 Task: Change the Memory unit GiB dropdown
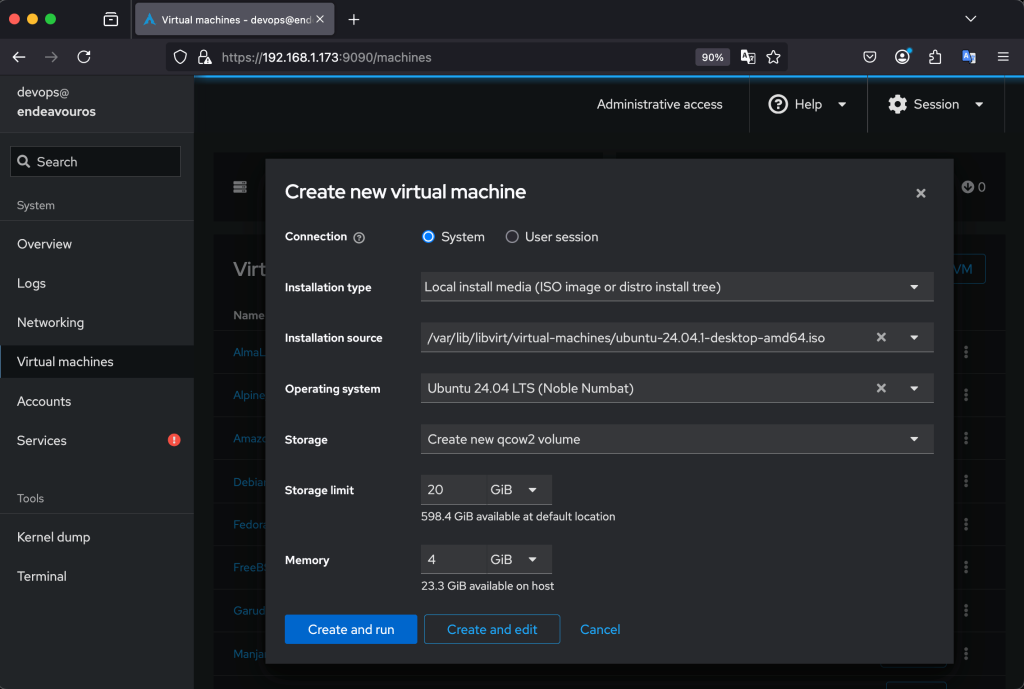517,560
